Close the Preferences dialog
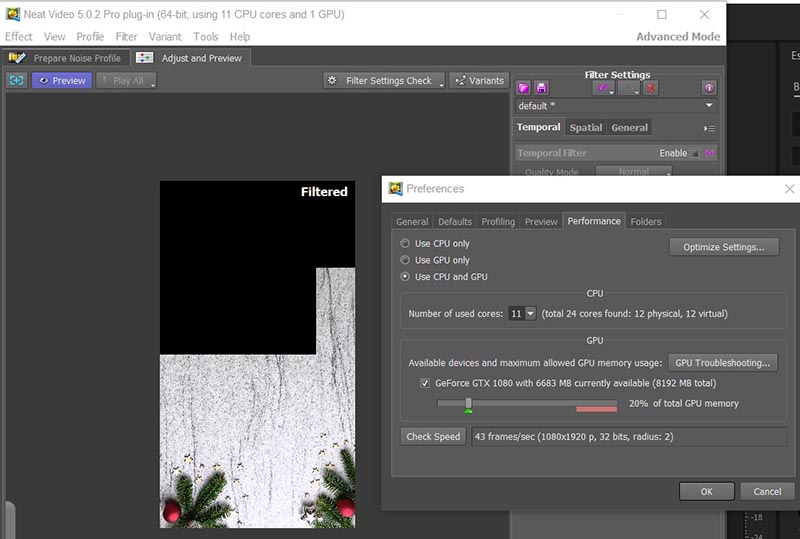 pyautogui.click(x=789, y=189)
